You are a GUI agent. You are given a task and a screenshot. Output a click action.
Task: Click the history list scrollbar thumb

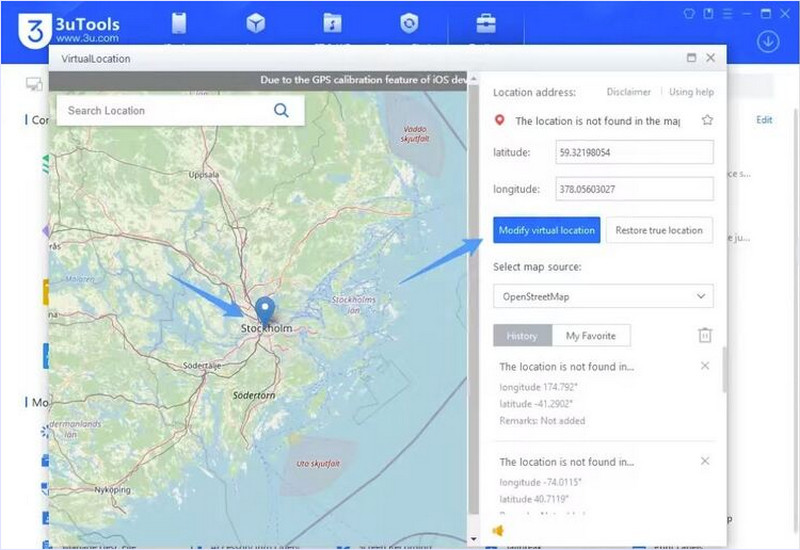coord(724,370)
